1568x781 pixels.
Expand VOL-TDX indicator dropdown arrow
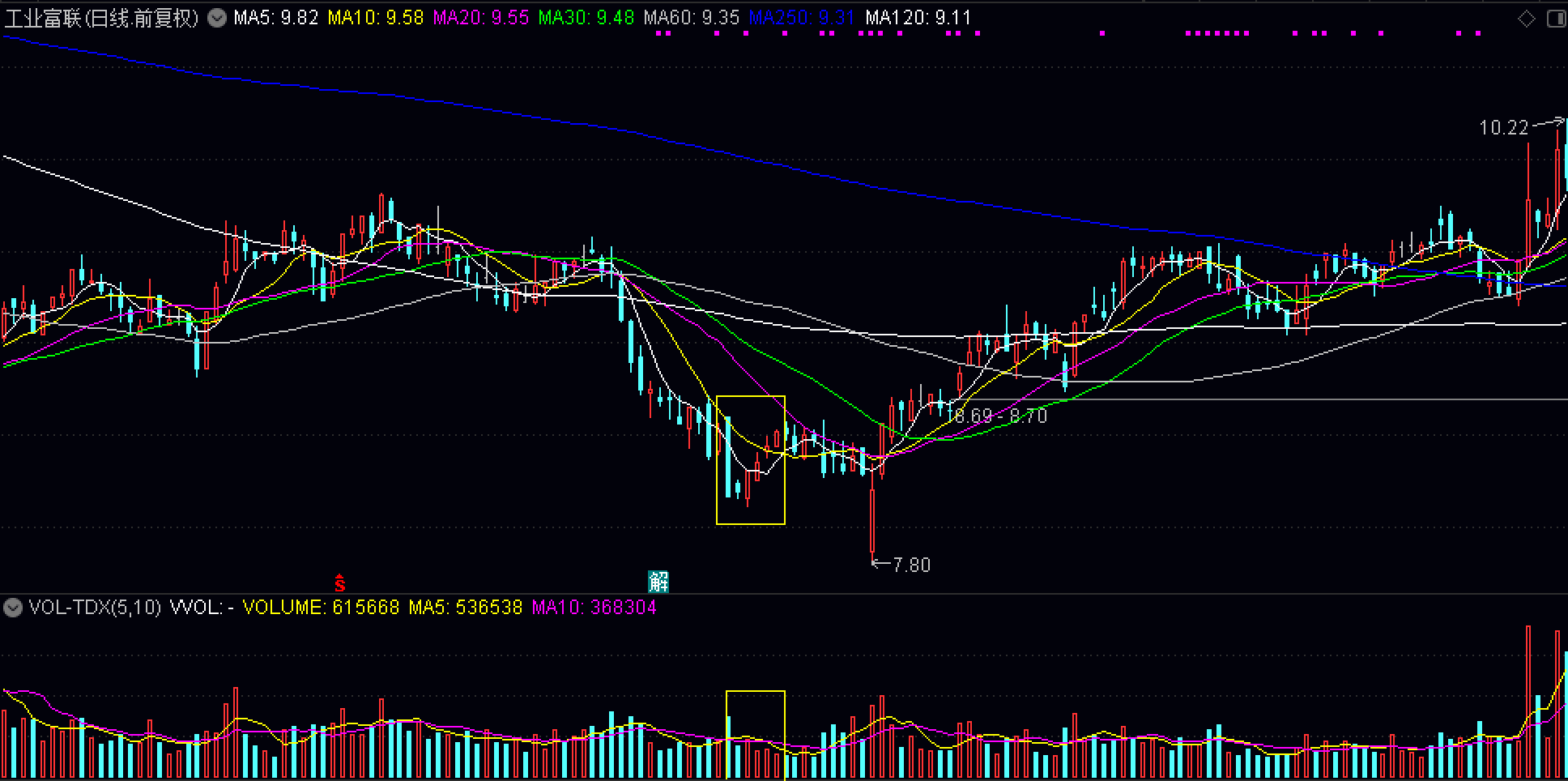(13, 608)
